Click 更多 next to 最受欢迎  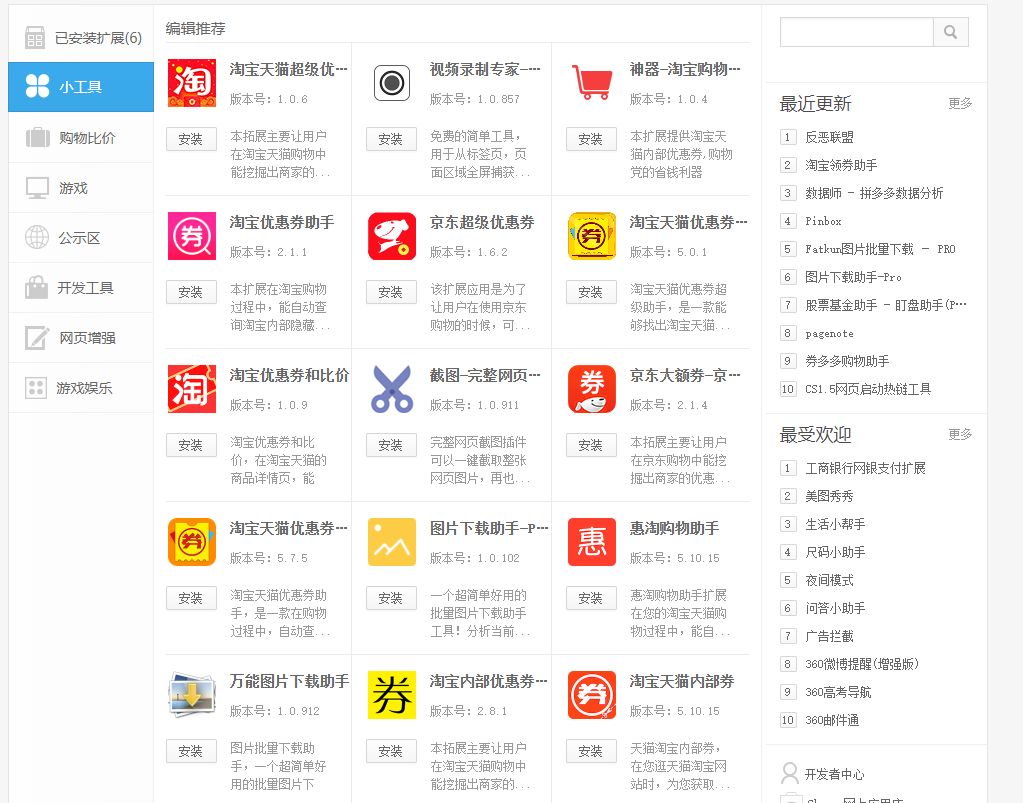click(960, 434)
